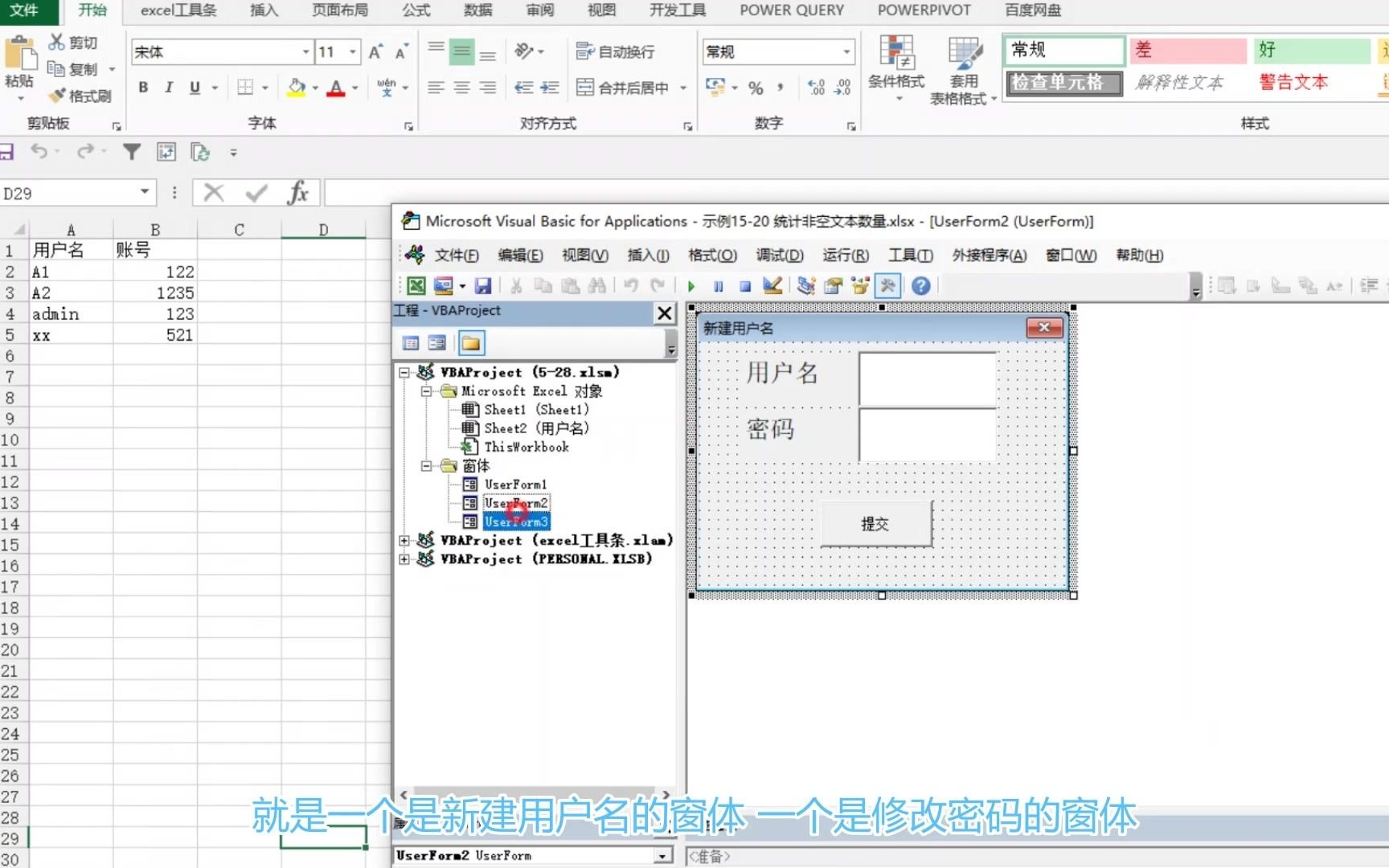Image resolution: width=1389 pixels, height=868 pixels.
Task: Select UserForm1 in project tree
Action: coord(515,485)
